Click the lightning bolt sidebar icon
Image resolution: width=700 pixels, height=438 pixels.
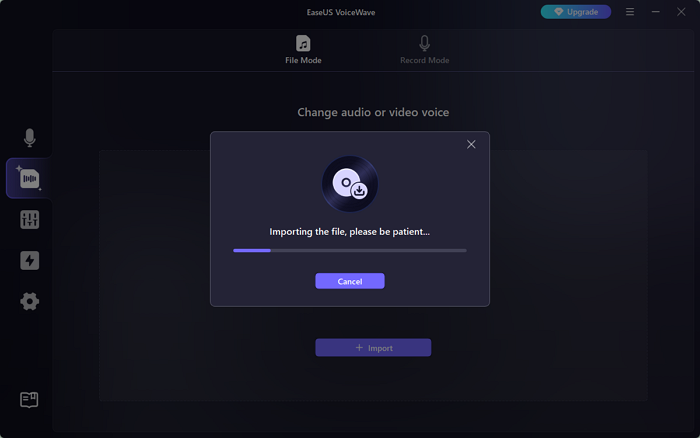pyautogui.click(x=29, y=261)
